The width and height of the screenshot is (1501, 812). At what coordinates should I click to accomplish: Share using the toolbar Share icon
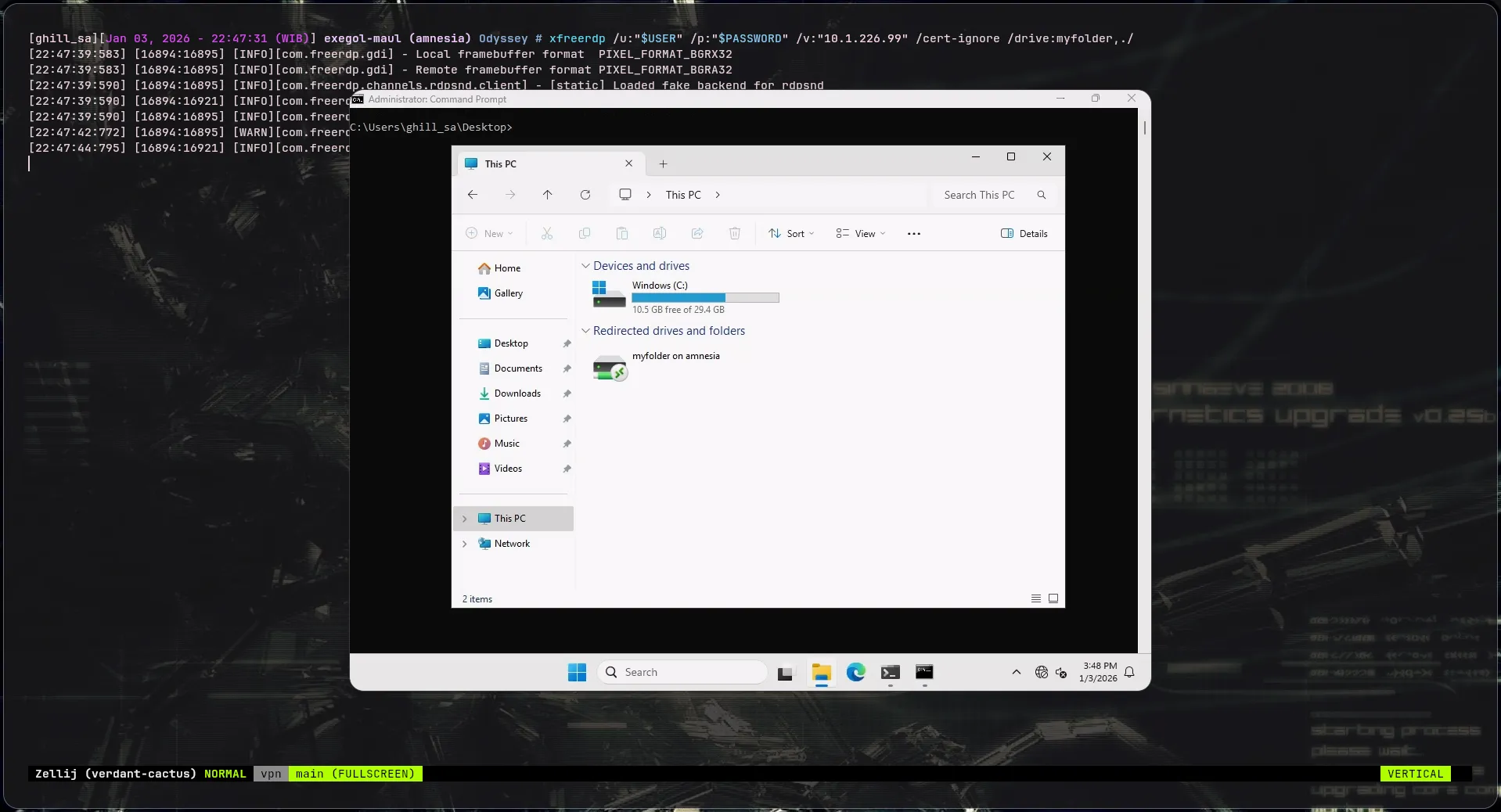[x=697, y=233]
